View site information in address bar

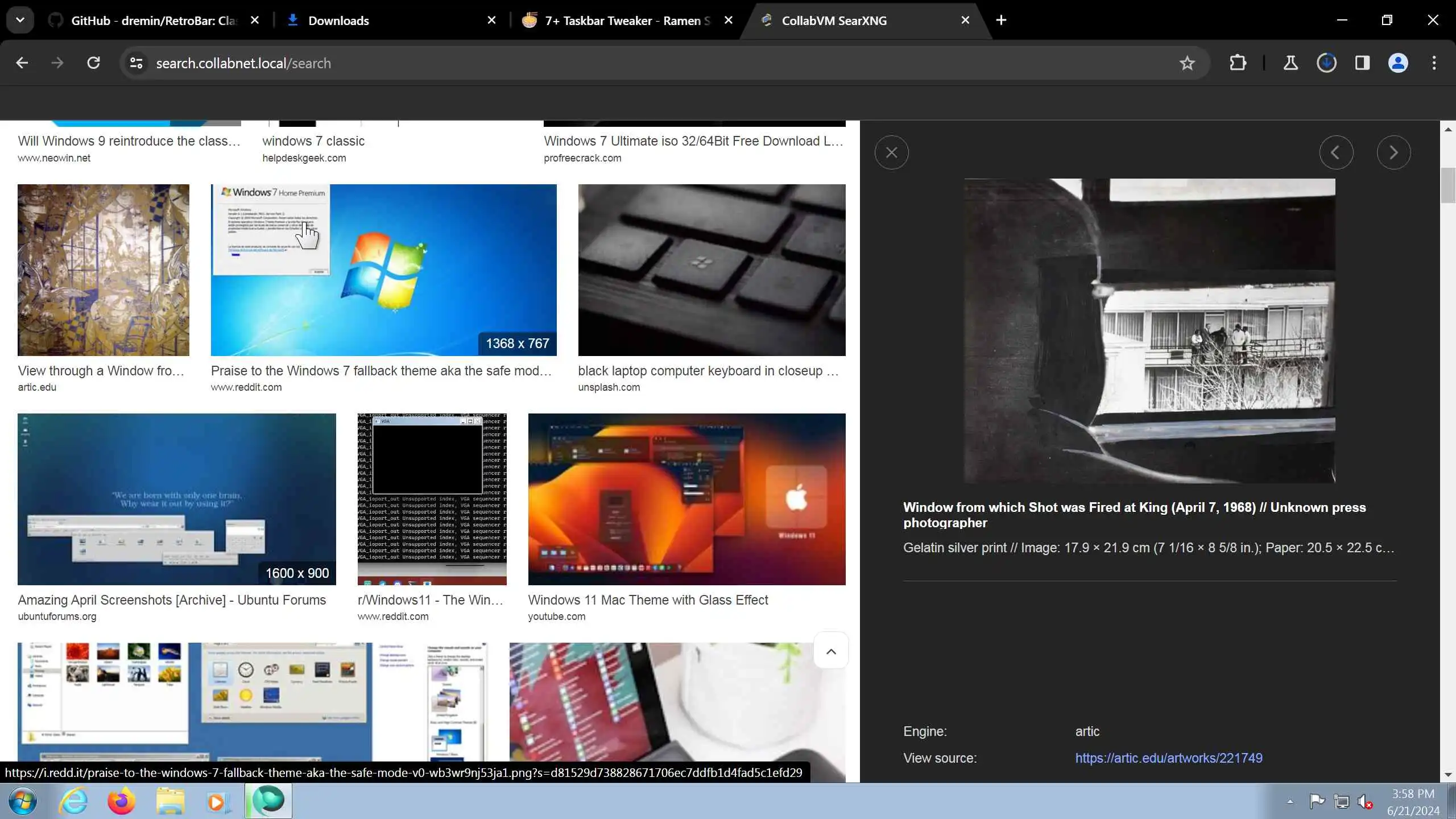(x=136, y=63)
